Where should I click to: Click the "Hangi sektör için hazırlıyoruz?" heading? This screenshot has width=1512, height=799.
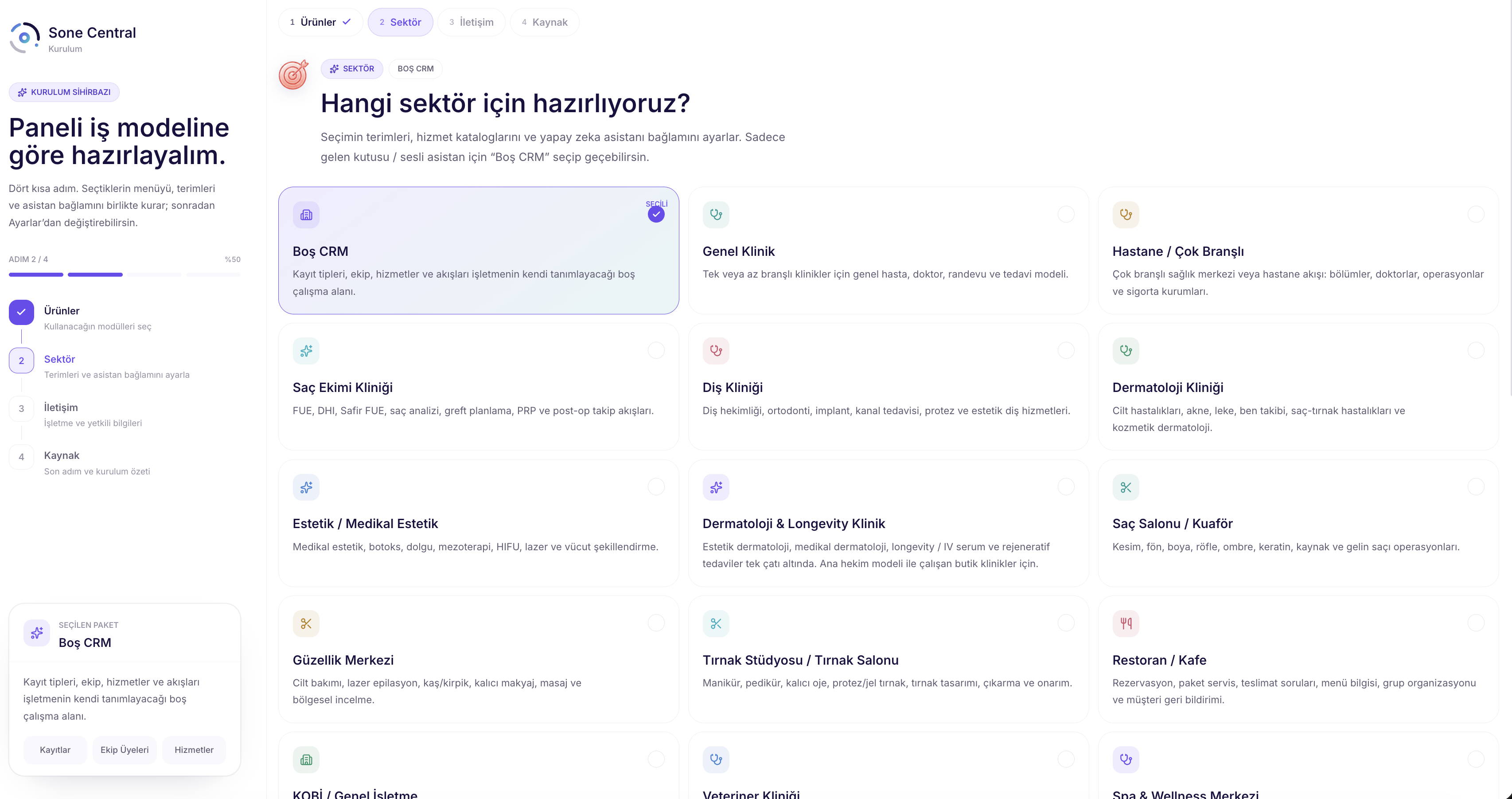(505, 103)
